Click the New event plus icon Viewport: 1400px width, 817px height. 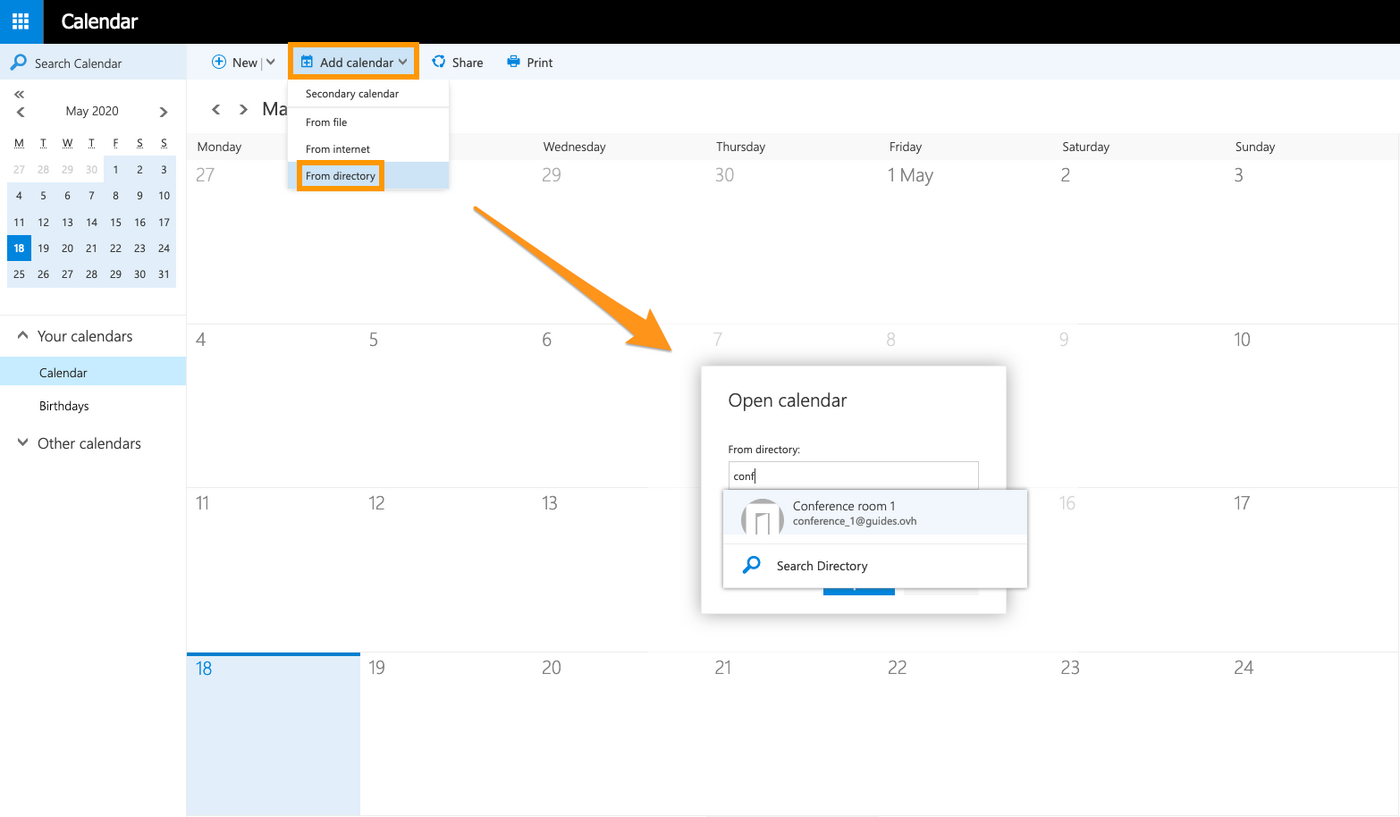click(219, 62)
